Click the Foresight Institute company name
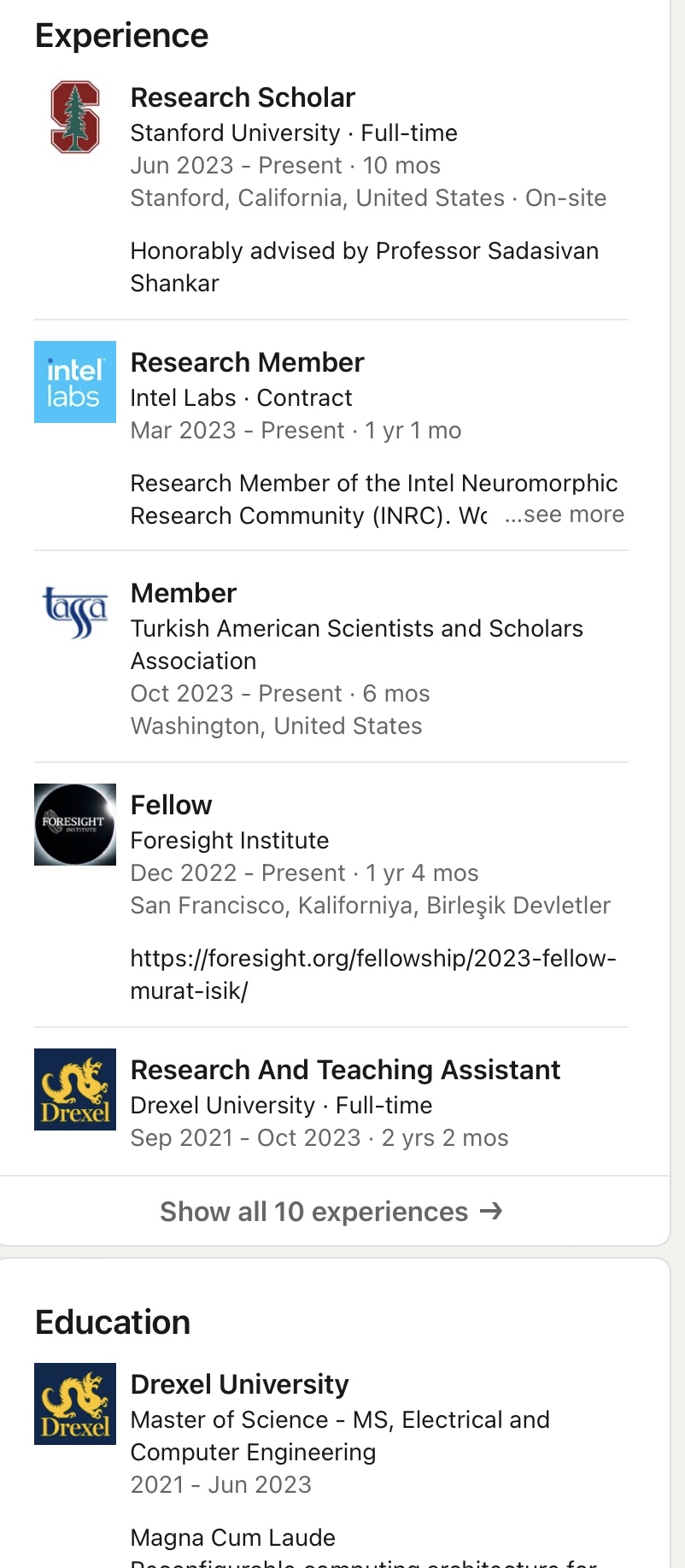Viewport: 685px width, 1568px height. (230, 840)
